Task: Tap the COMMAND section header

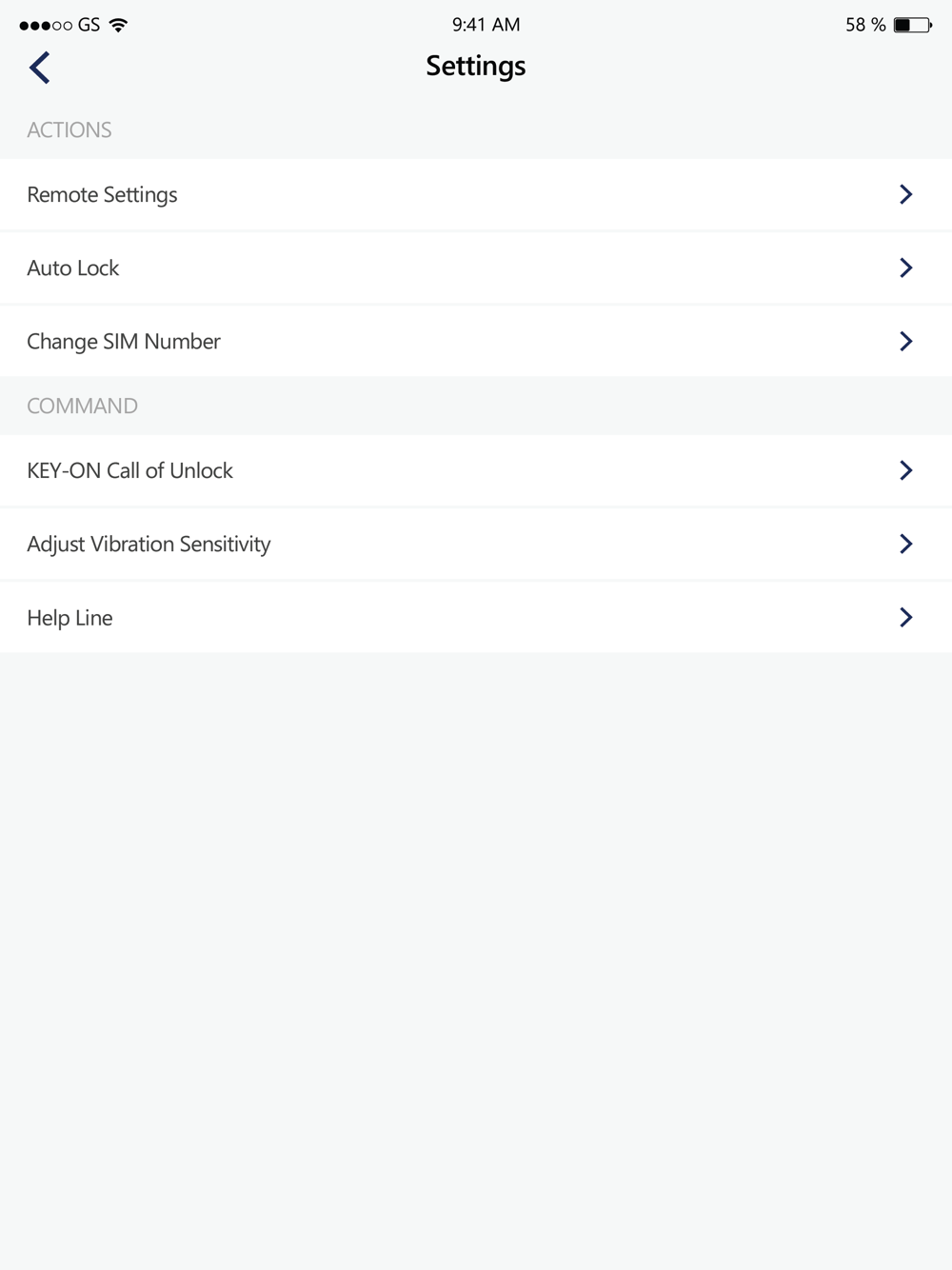Action: (x=83, y=406)
